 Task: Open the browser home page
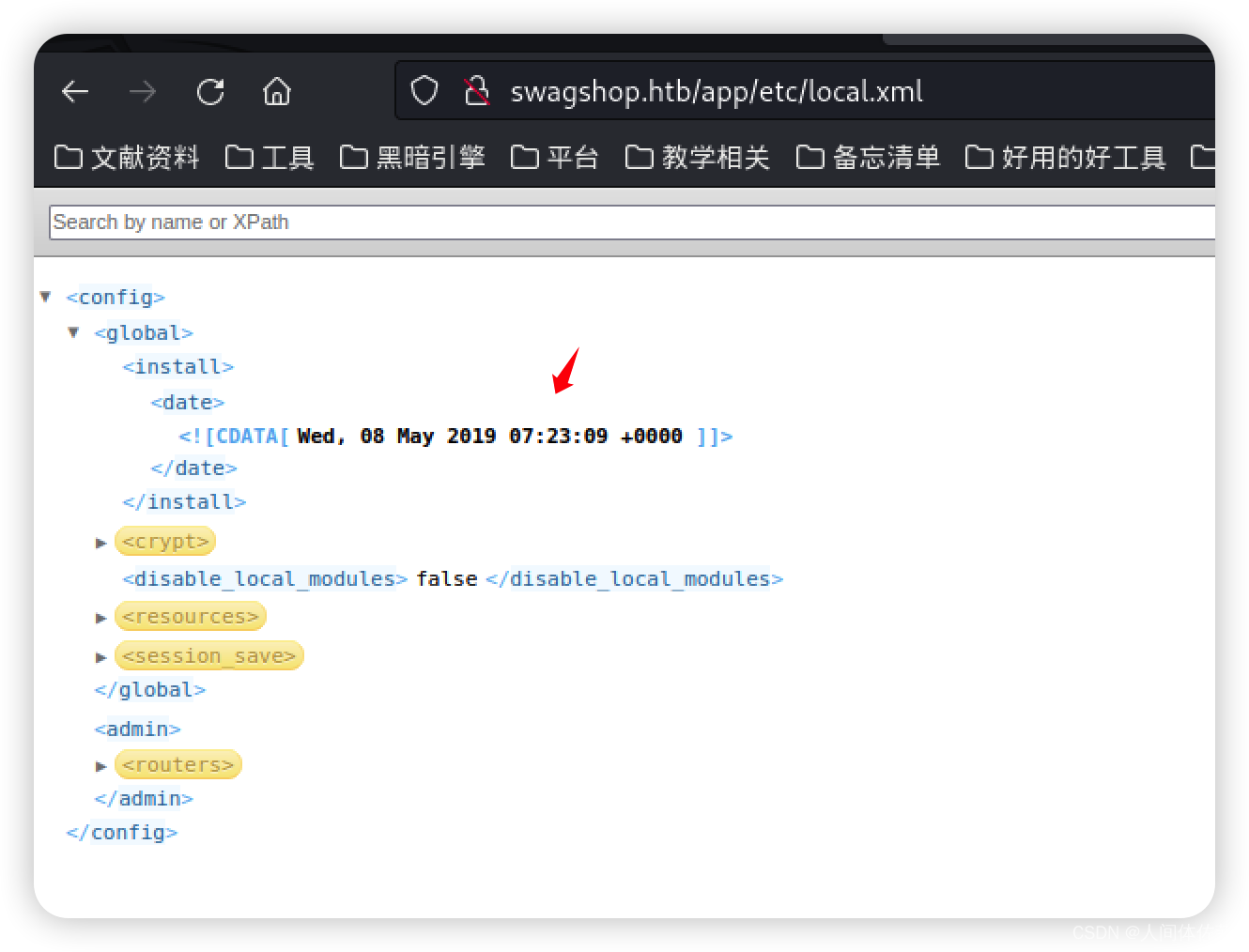pyautogui.click(x=277, y=91)
